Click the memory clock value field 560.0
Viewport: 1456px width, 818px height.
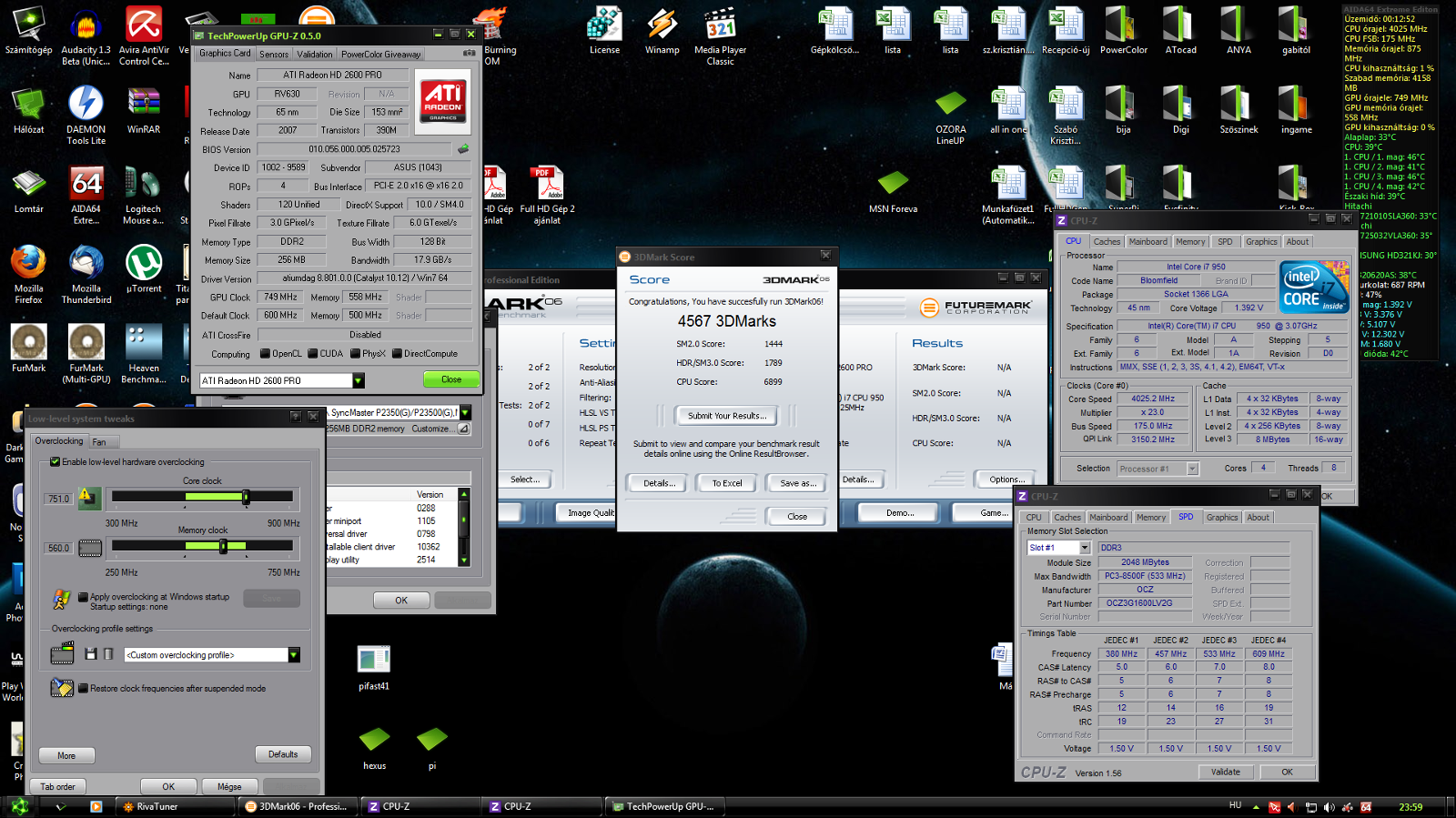pos(58,548)
